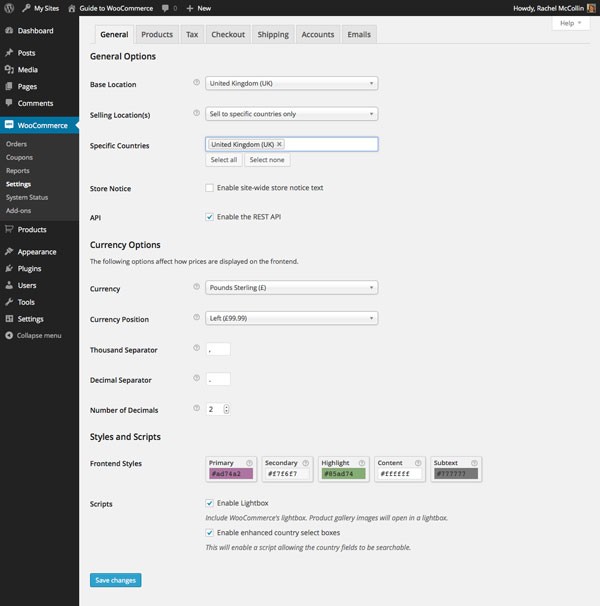Switch to the Shipping tab
The height and width of the screenshot is (606, 600).
point(273,34)
